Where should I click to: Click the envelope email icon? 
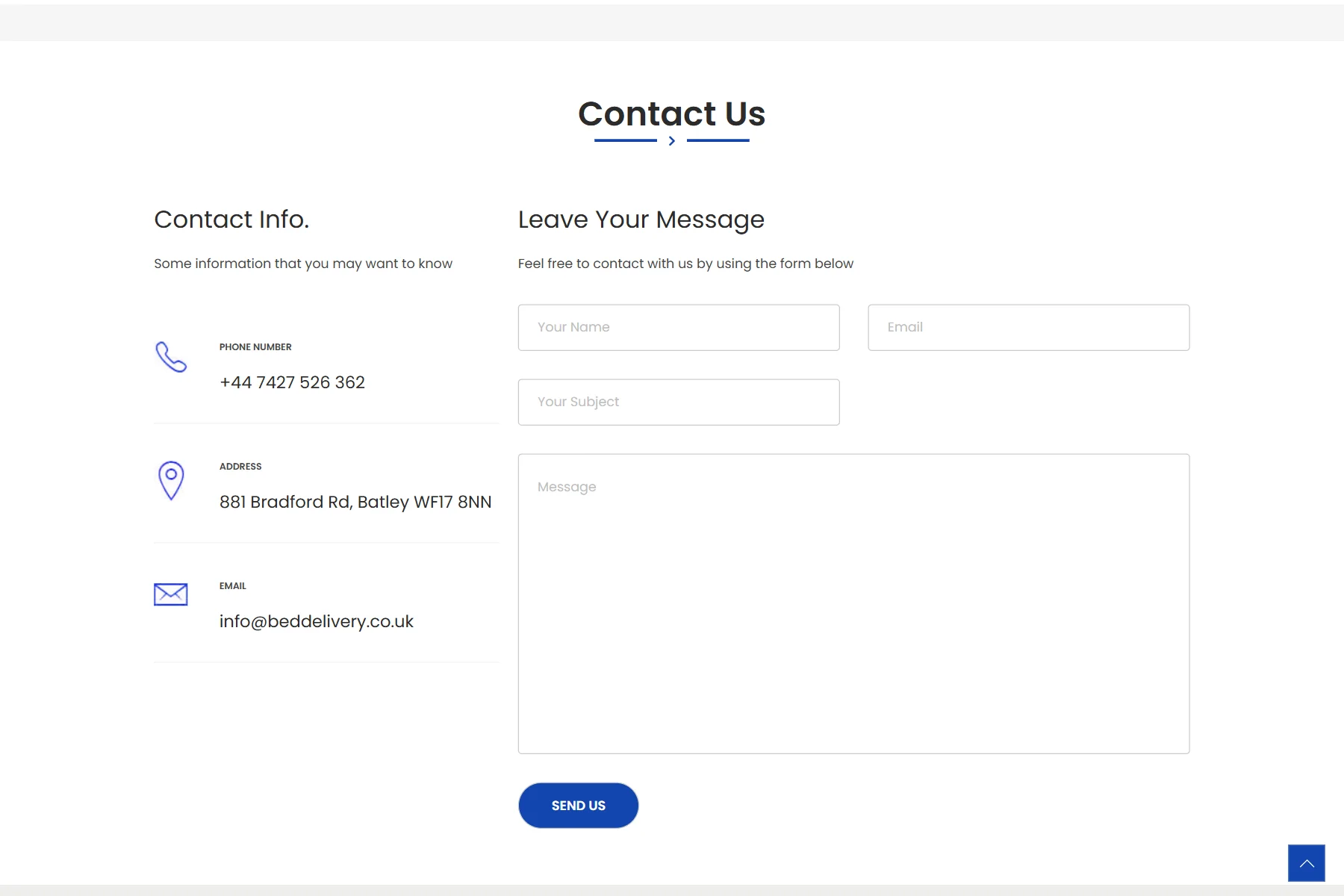[x=170, y=594]
